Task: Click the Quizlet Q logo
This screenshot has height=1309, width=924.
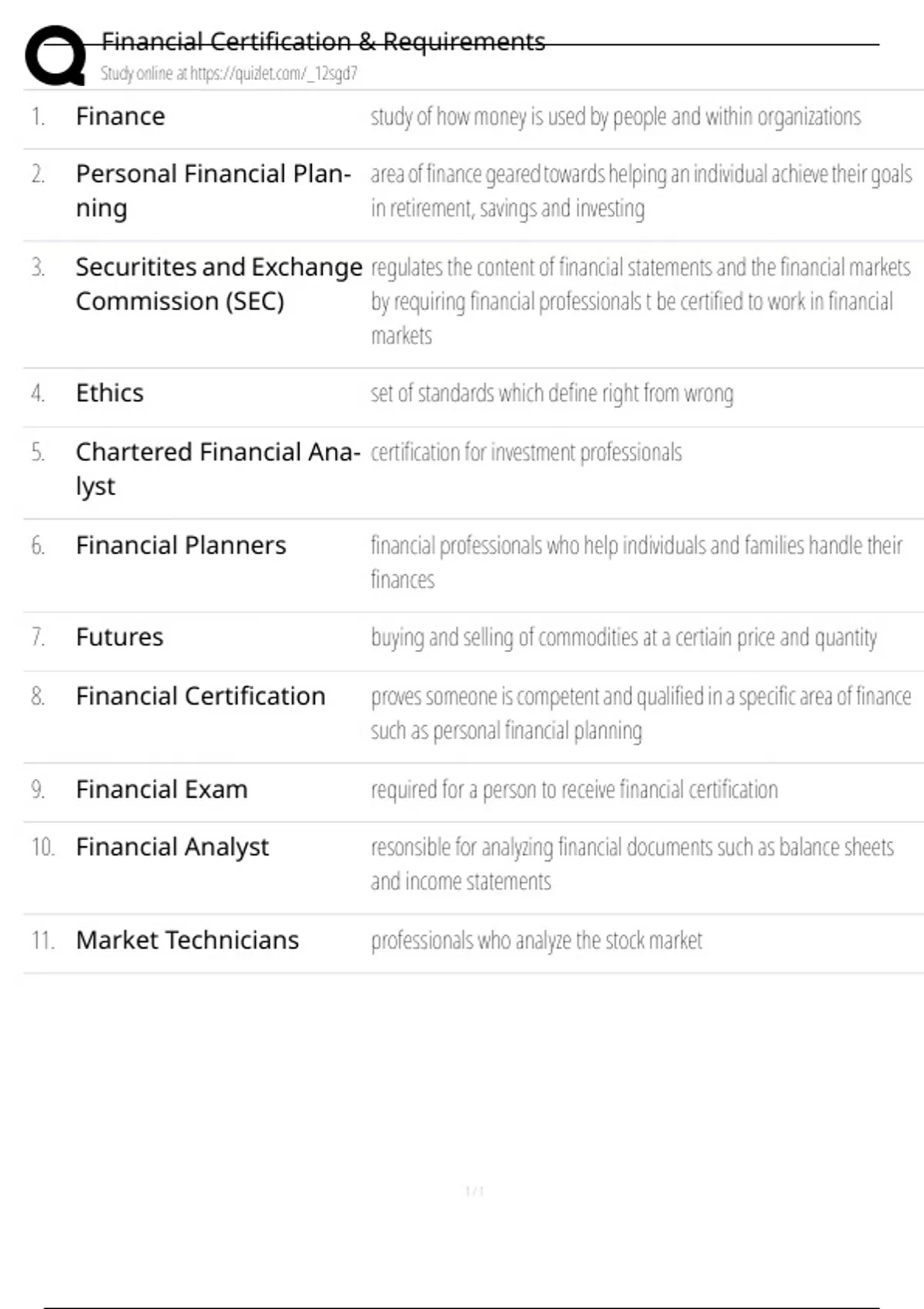Action: click(x=55, y=55)
